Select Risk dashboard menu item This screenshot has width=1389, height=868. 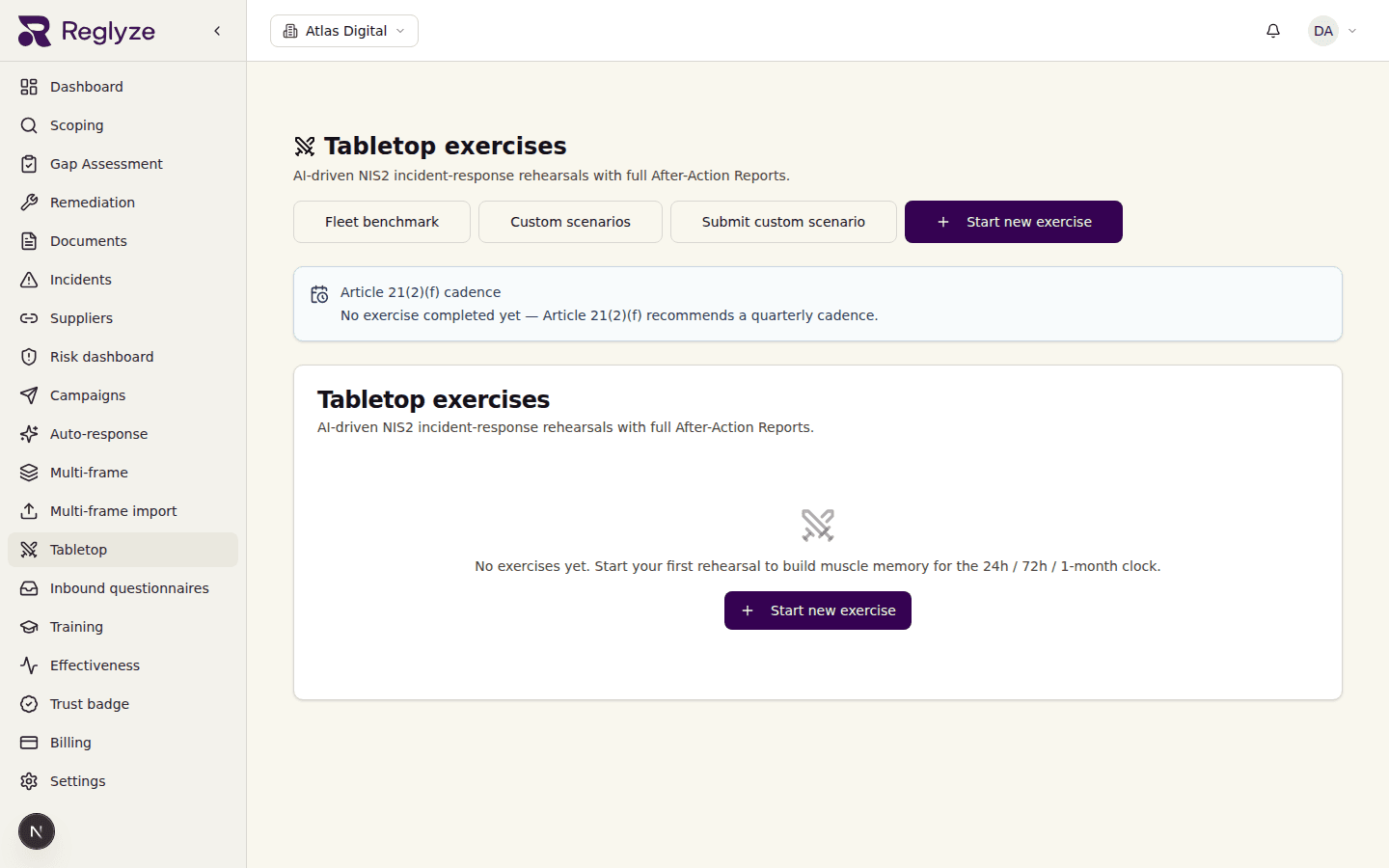tap(123, 357)
